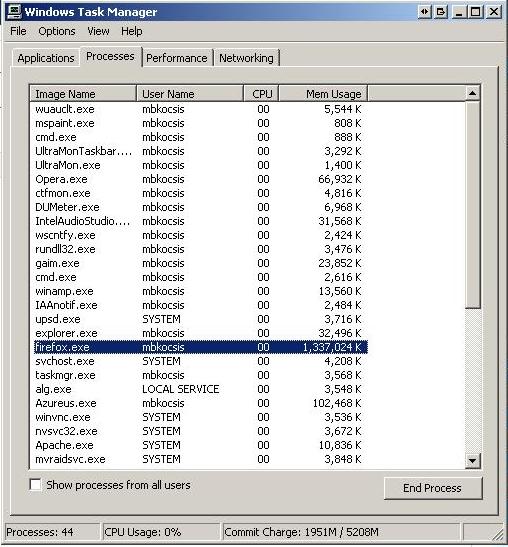508x547 pixels.
Task: Click the scrollbar up arrow
Action: 473,93
